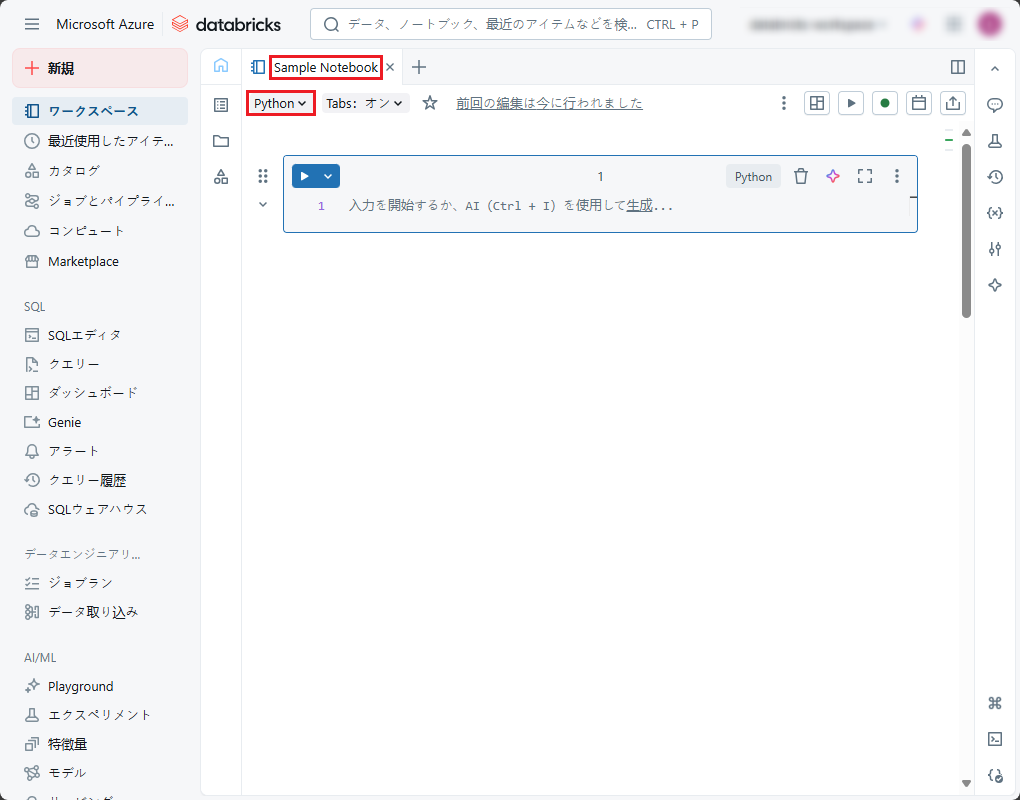The height and width of the screenshot is (800, 1020).
Task: Click the New button
Action: point(99,68)
